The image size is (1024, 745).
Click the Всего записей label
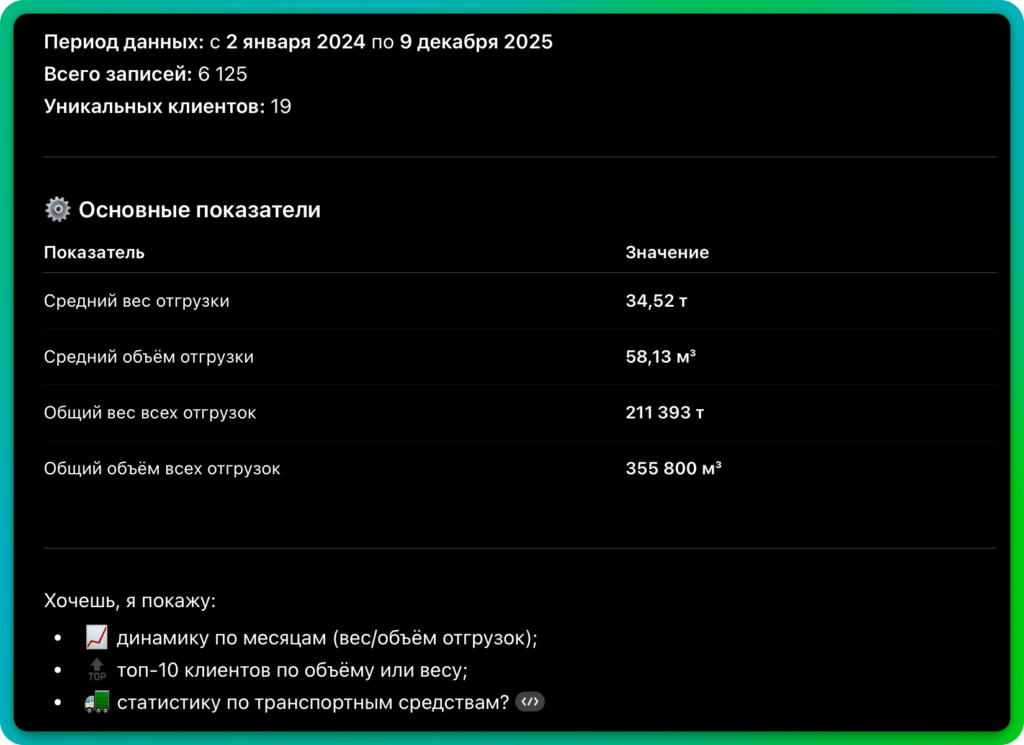click(118, 74)
